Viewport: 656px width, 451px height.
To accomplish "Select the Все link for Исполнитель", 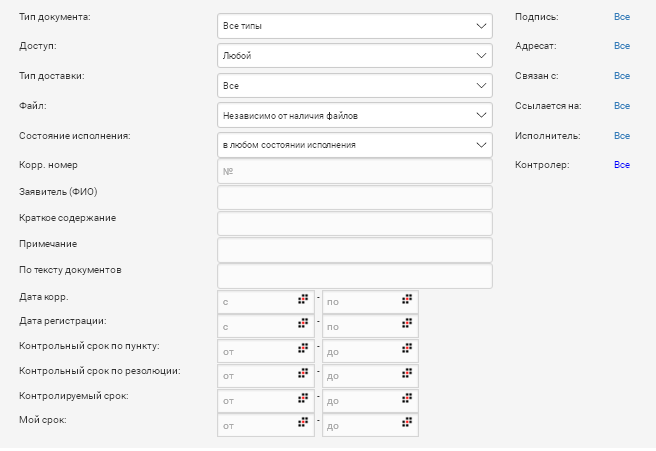I will click(x=622, y=135).
